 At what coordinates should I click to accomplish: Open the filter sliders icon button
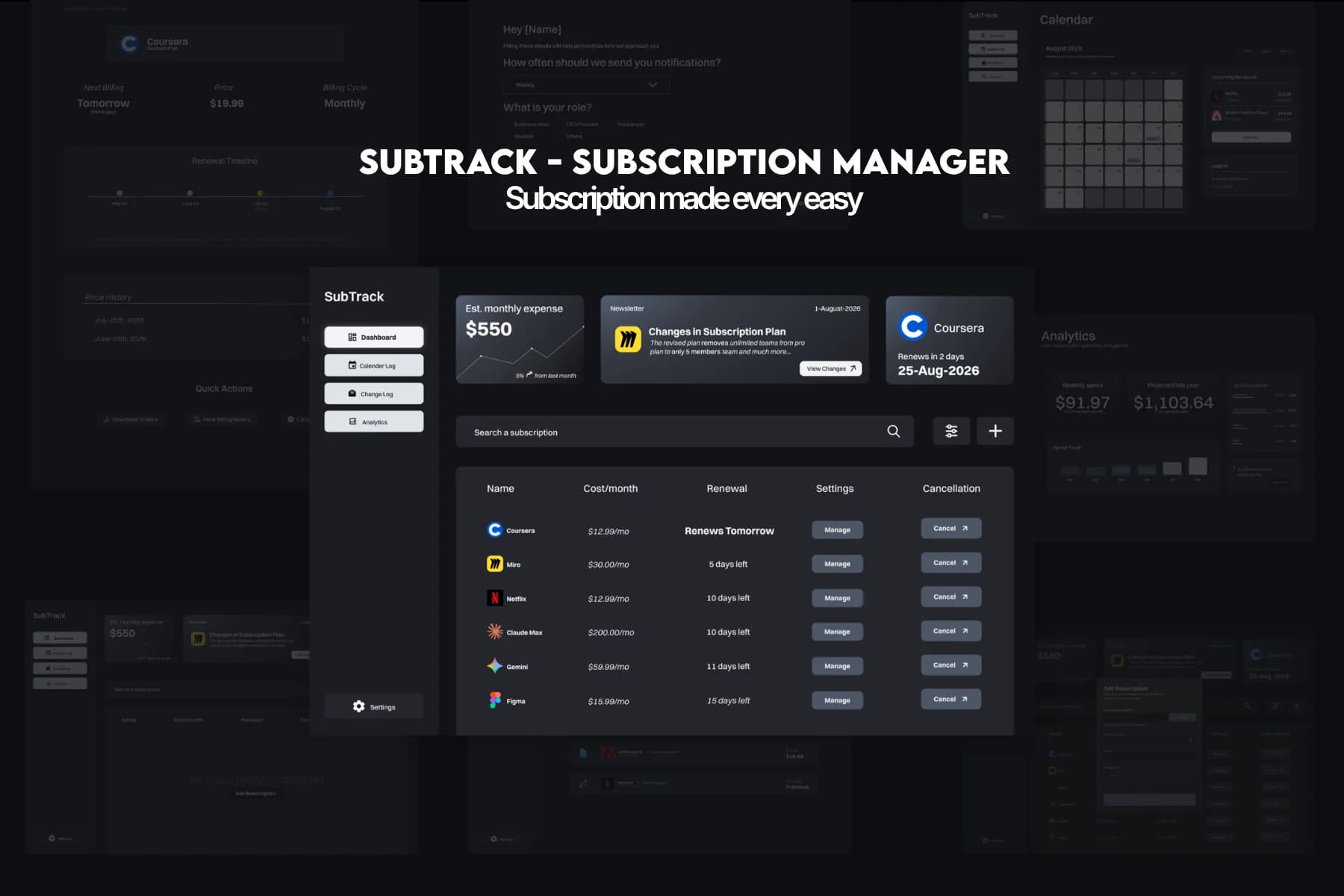click(951, 431)
